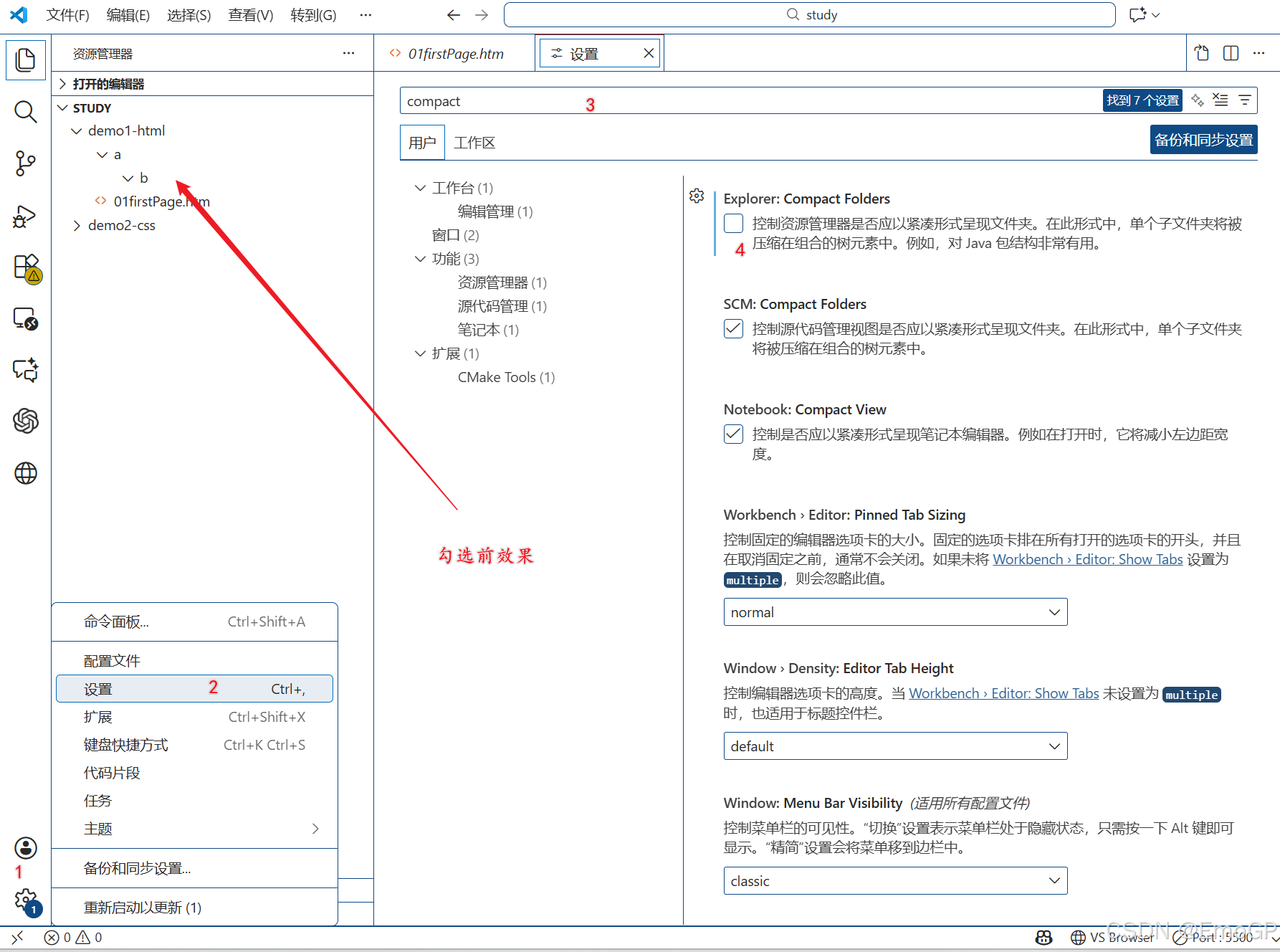This screenshot has height=952, width=1280.
Task: Open the editor more actions ellipsis
Action: pyautogui.click(x=1259, y=53)
